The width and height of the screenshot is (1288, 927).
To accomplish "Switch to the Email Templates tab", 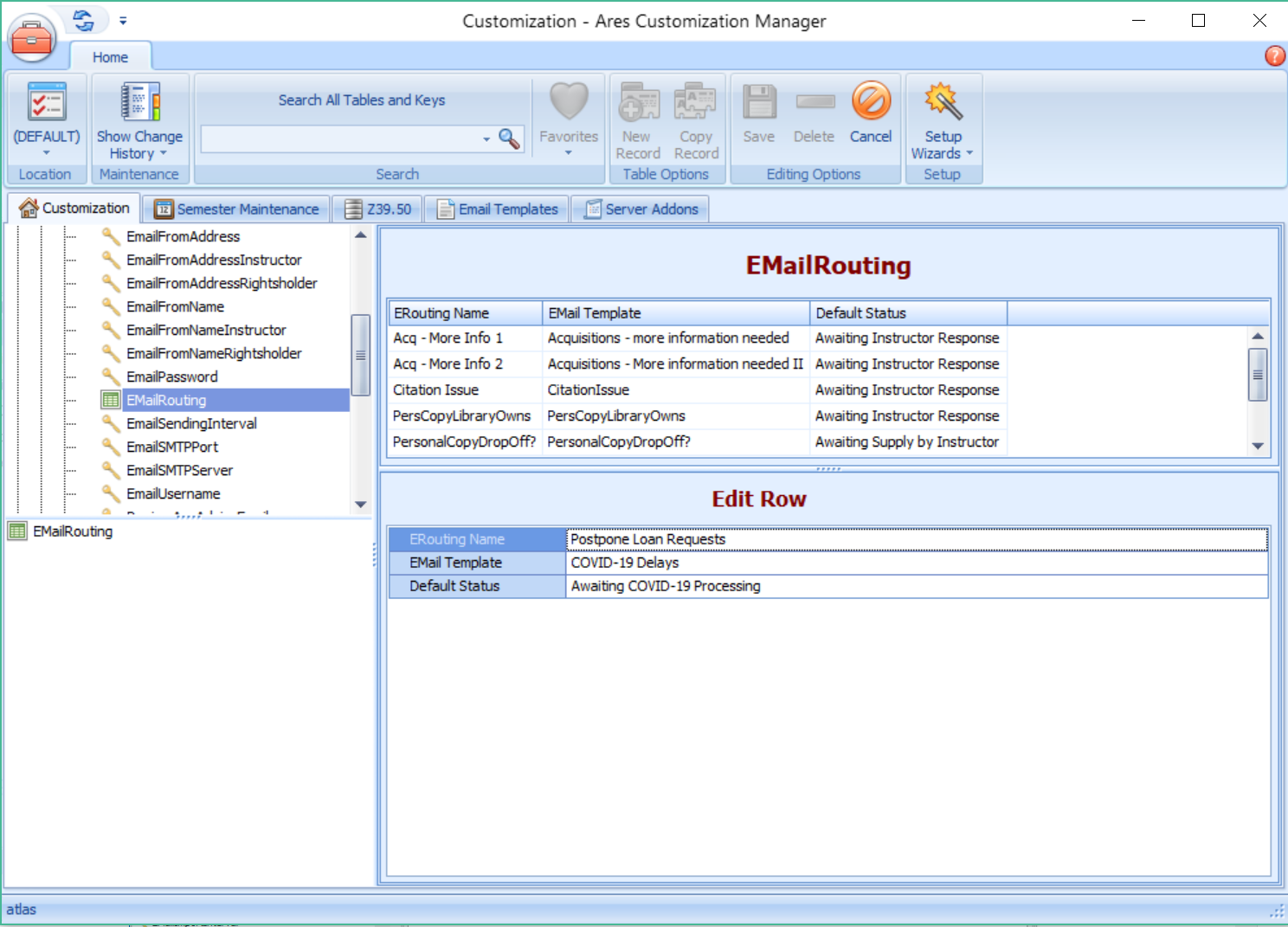I will click(x=498, y=209).
